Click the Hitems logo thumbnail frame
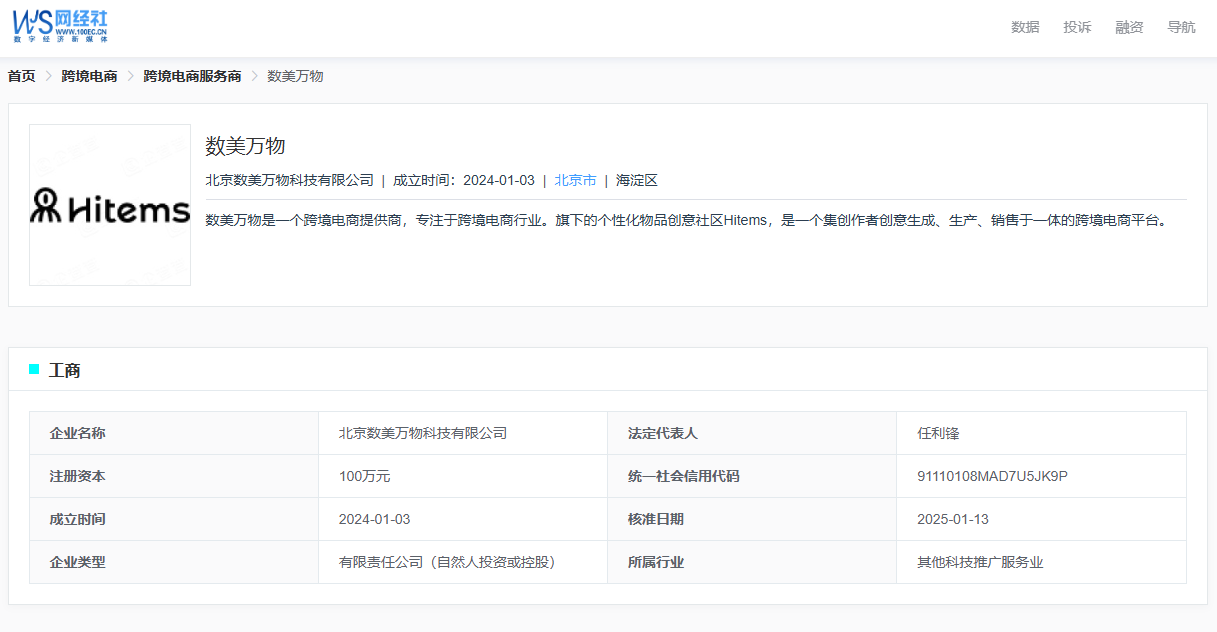This screenshot has height=632, width=1217. pyautogui.click(x=110, y=205)
